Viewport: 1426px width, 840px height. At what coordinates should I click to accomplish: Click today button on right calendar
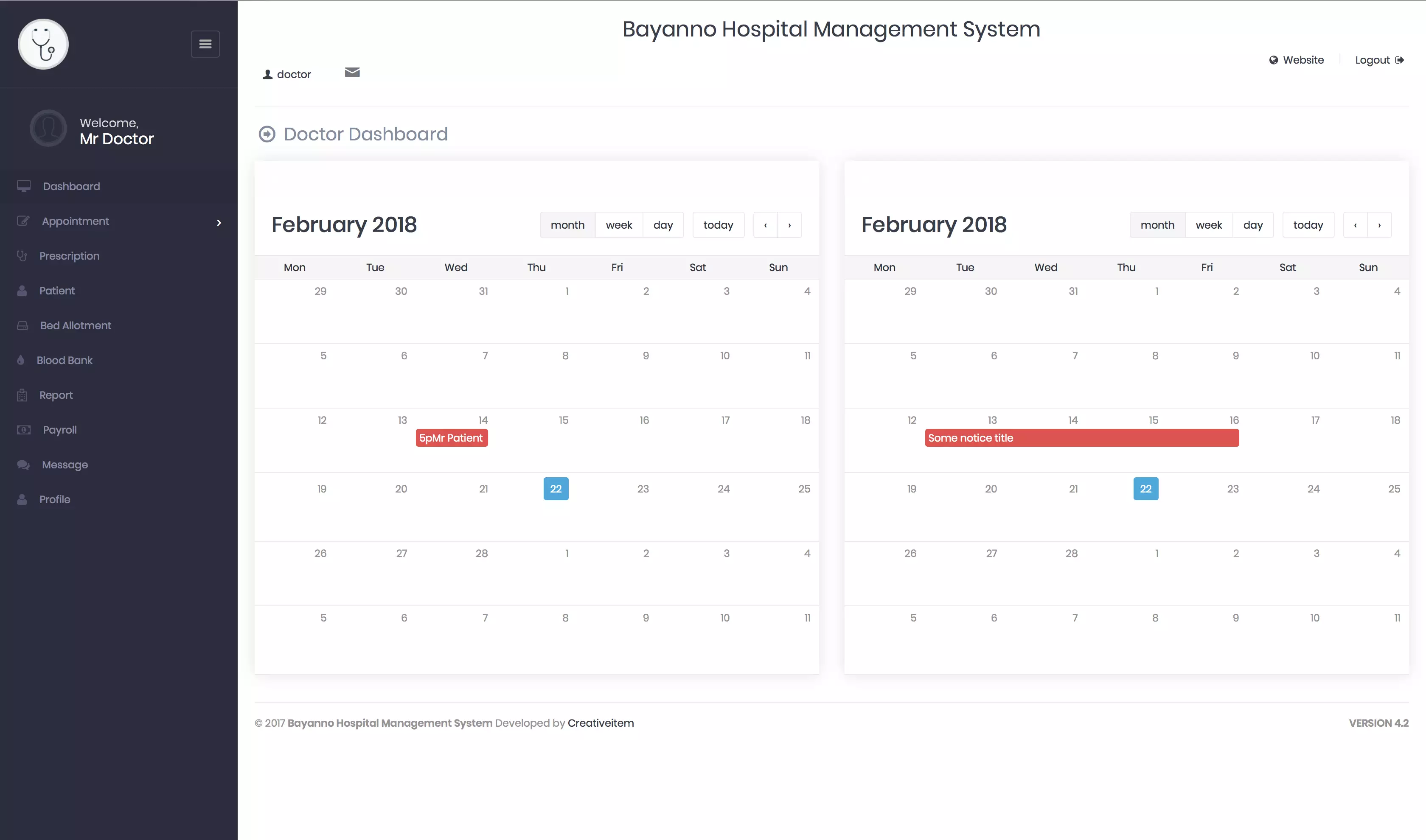click(1308, 225)
